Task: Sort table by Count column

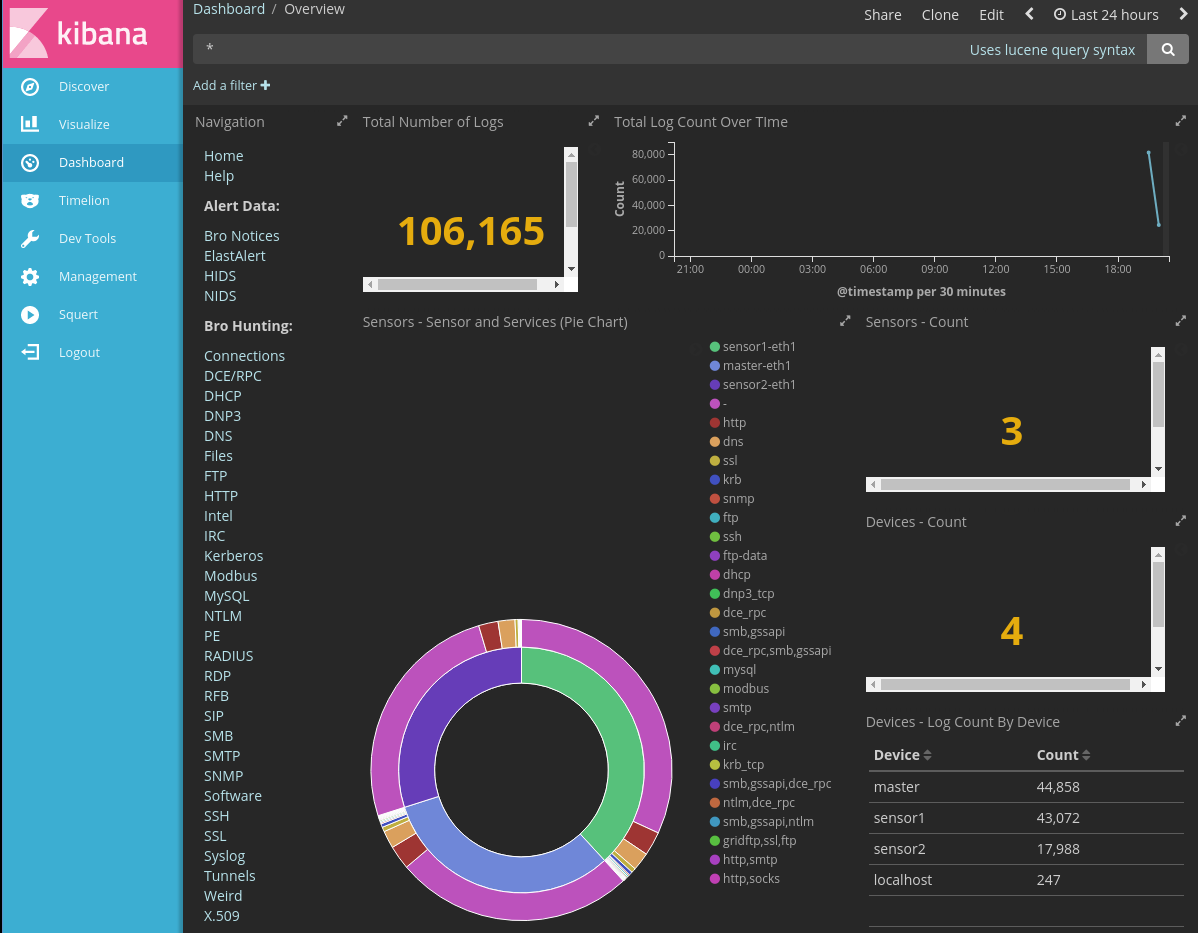Action: [1063, 755]
